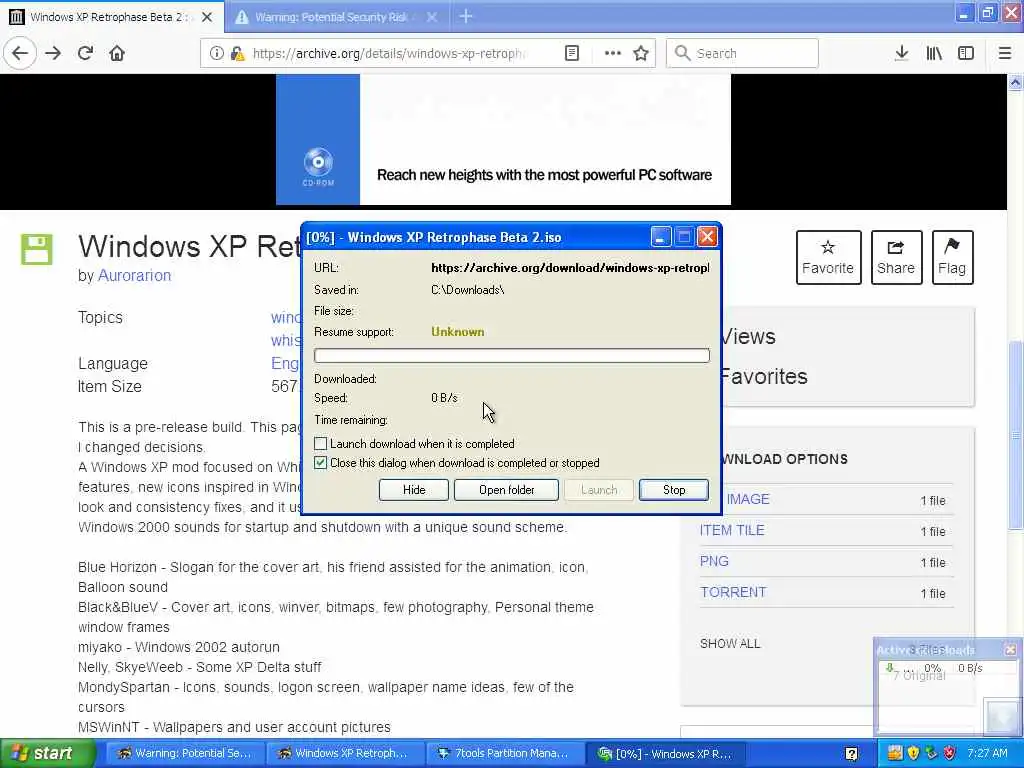Open the browser downloads arrow icon
The width and height of the screenshot is (1024, 768).
click(901, 53)
